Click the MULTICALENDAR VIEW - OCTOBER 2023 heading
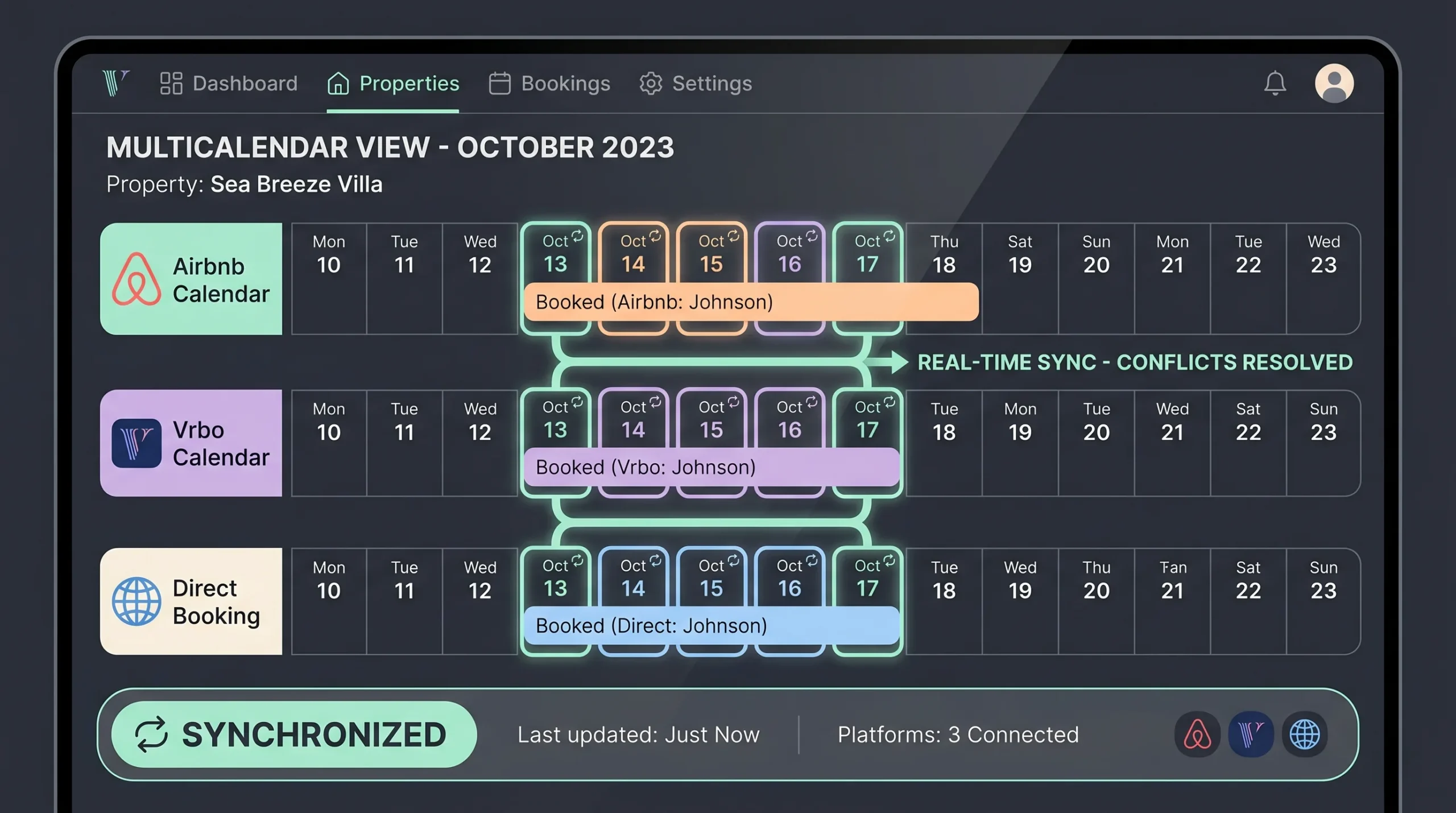The image size is (1456, 813). click(390, 147)
